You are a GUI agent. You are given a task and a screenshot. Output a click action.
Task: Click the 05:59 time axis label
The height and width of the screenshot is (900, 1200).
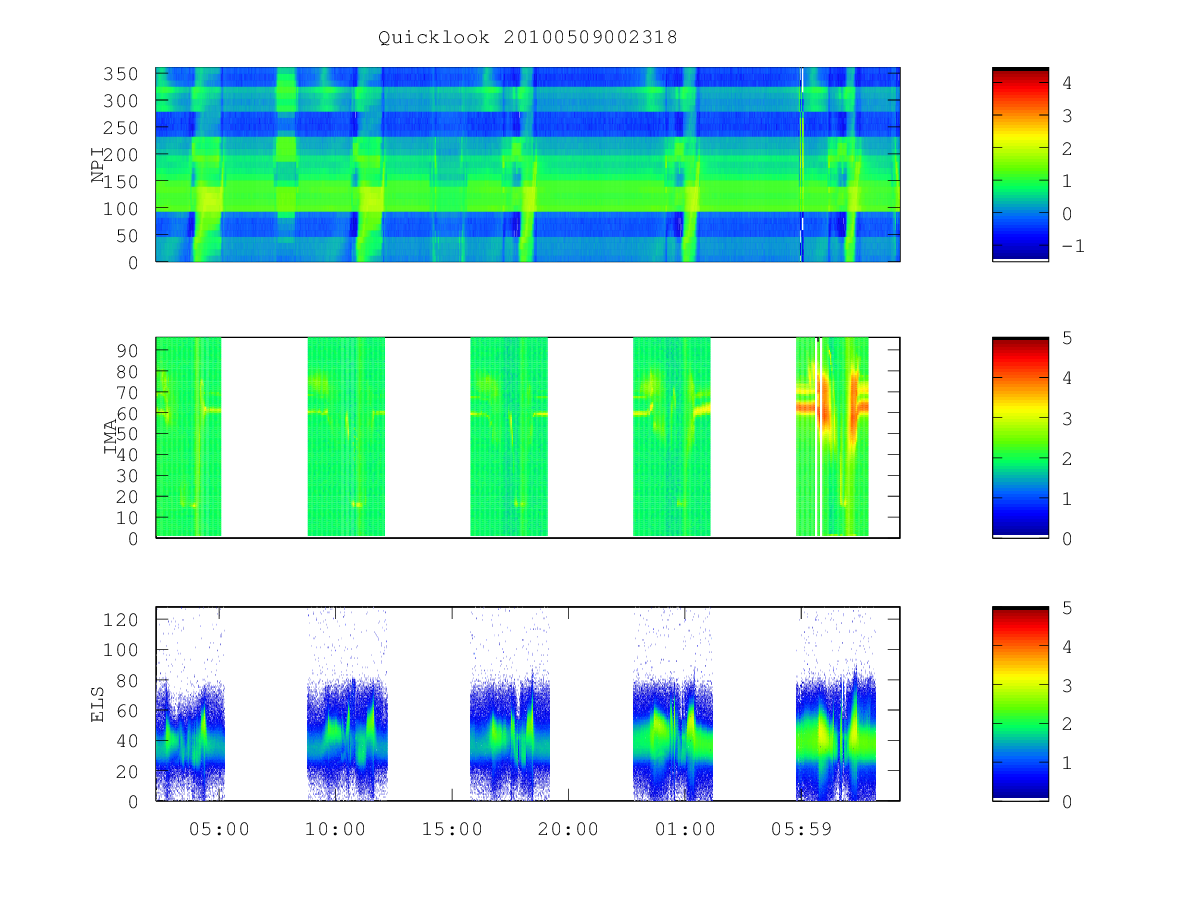click(801, 829)
